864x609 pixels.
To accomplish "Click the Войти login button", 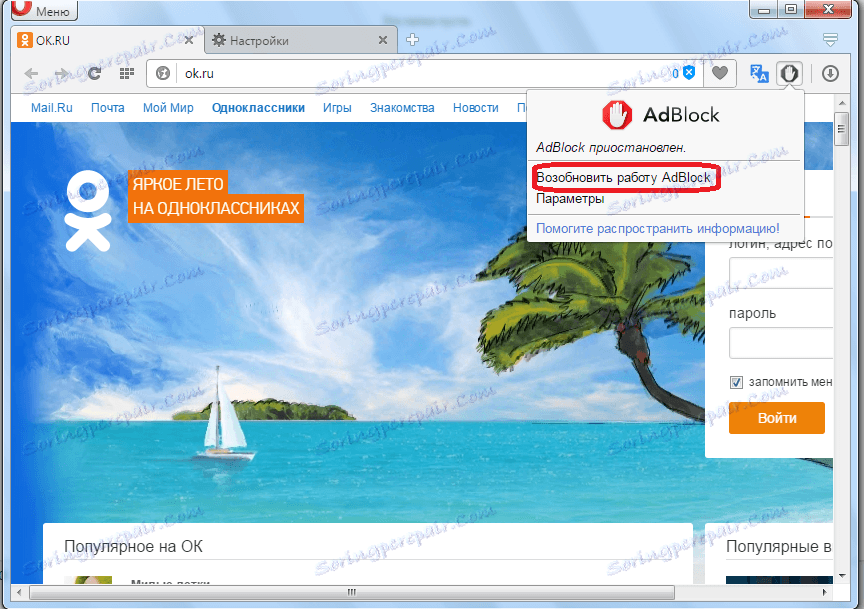I will click(777, 418).
